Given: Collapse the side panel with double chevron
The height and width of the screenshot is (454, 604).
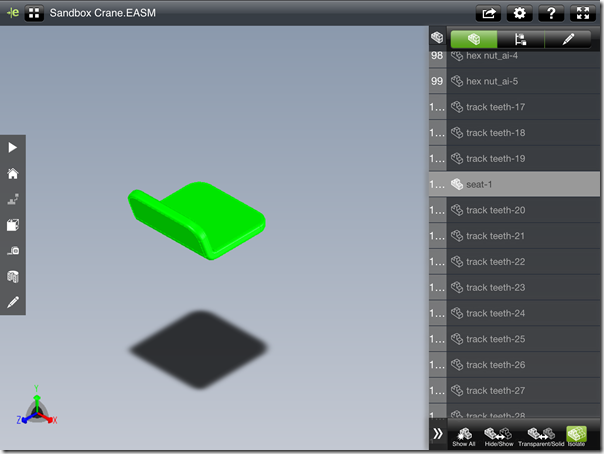Looking at the screenshot, I should tap(438, 434).
